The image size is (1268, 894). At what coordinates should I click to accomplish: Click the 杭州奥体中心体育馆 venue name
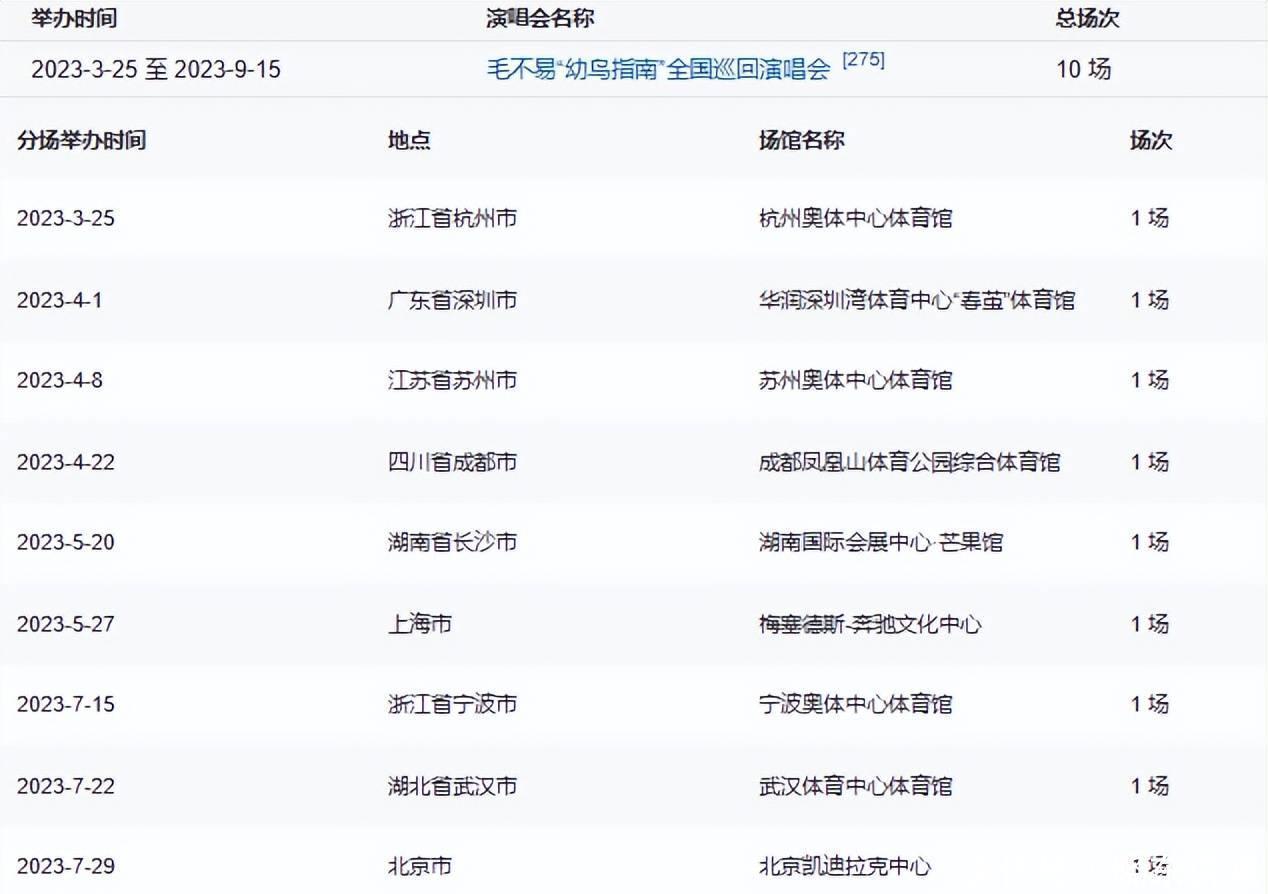(x=855, y=218)
